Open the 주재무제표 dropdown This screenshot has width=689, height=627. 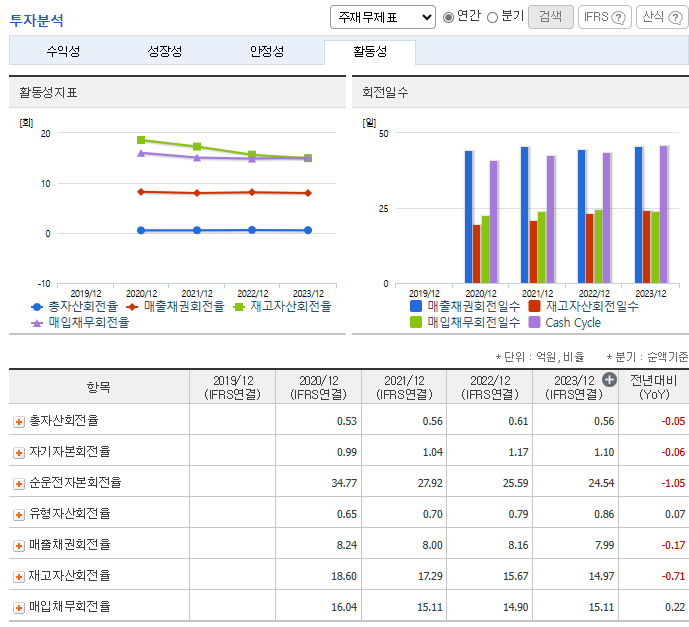tap(383, 17)
